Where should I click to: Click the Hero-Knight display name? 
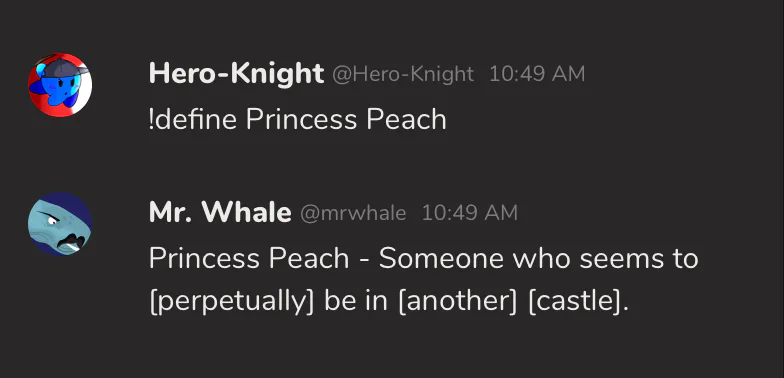236,74
